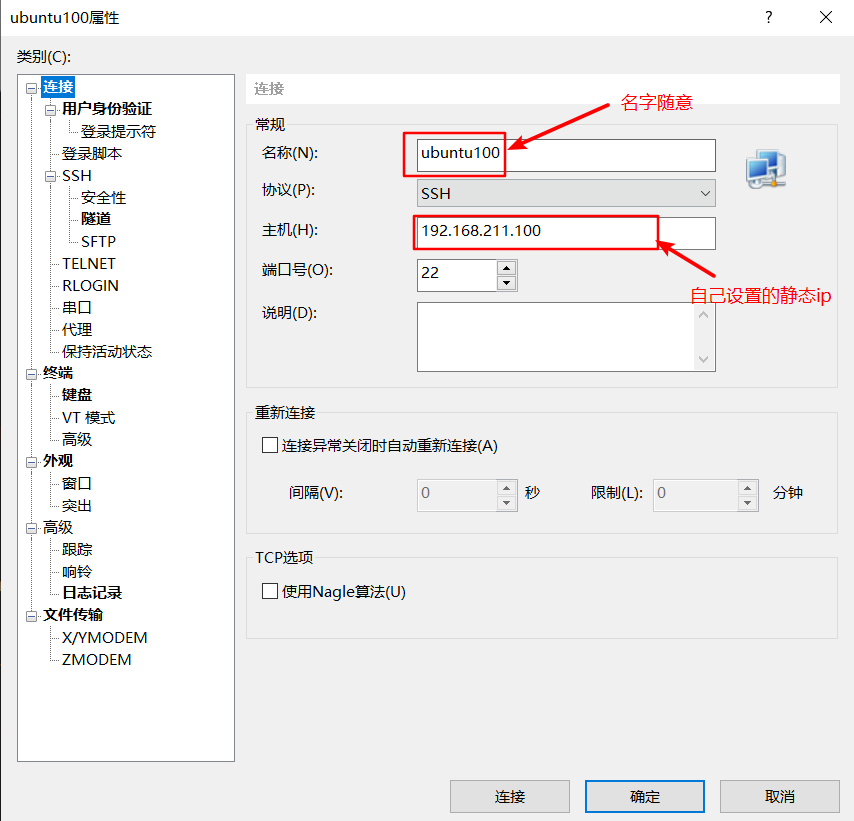854x821 pixels.
Task: Open the 突出 highlight settings
Action: pos(77,506)
